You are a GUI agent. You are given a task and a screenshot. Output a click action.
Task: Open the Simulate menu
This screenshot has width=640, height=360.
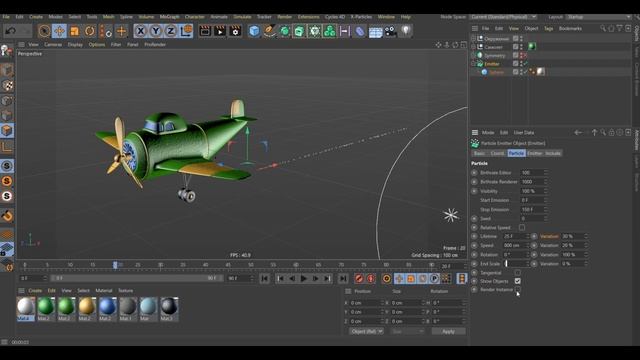pyautogui.click(x=242, y=17)
